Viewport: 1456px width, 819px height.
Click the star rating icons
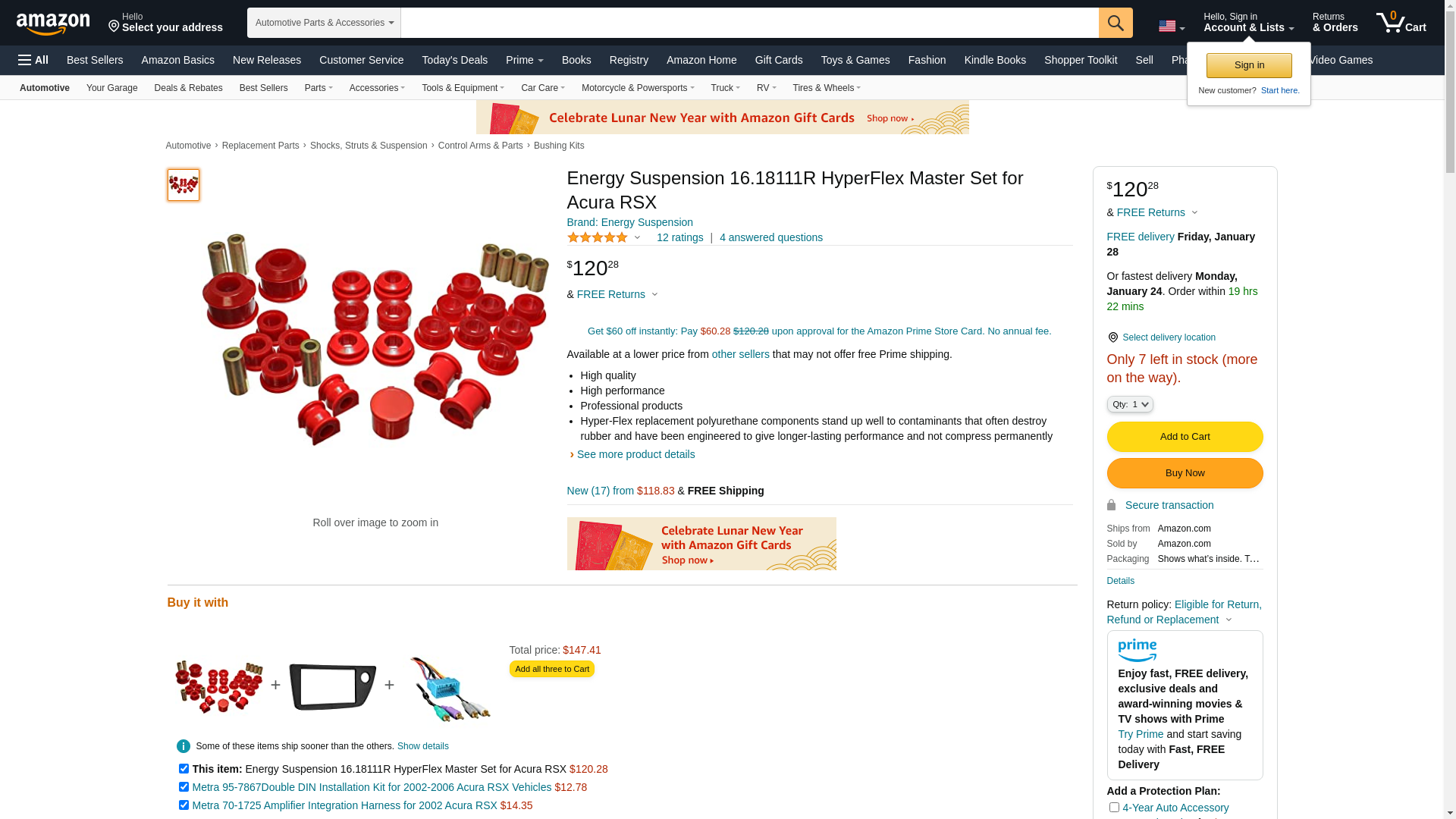pos(598,237)
